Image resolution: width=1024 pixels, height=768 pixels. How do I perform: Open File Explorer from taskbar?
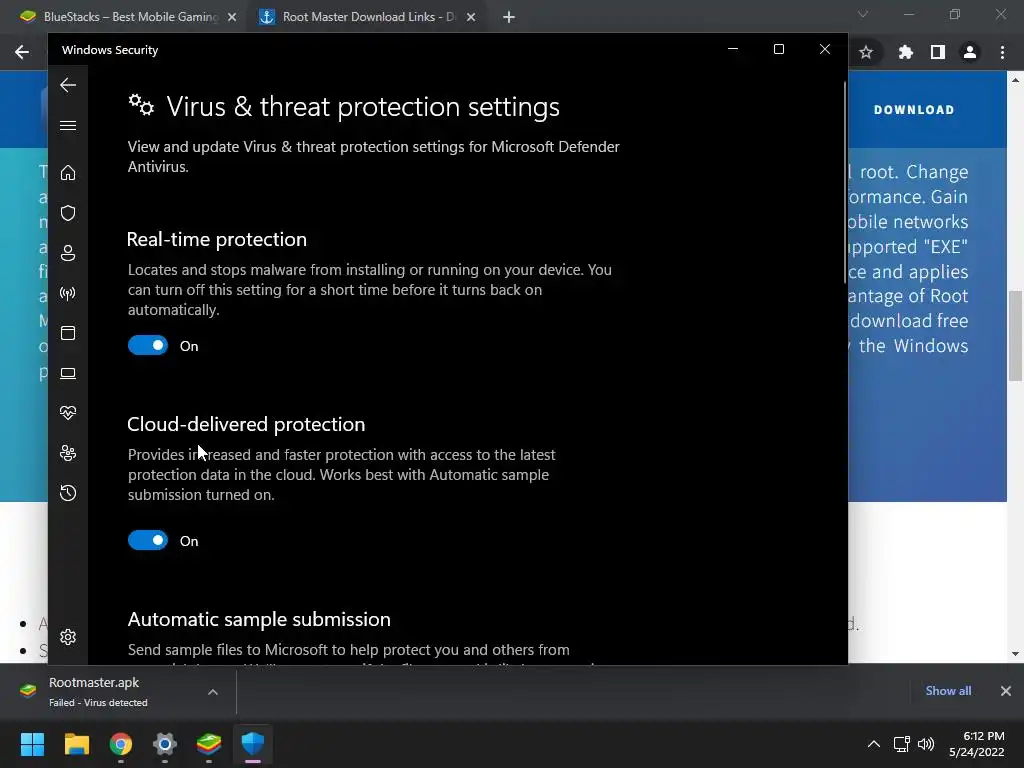tap(76, 744)
